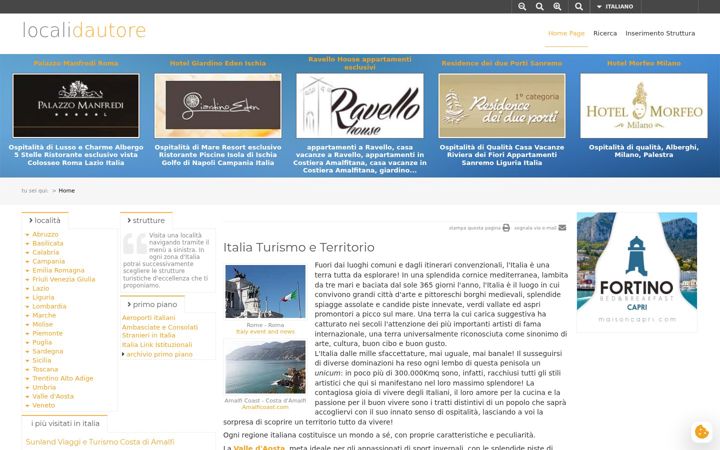Open Ambasciate e Consolati Stranieri link
The width and height of the screenshot is (720, 450).
160,331
